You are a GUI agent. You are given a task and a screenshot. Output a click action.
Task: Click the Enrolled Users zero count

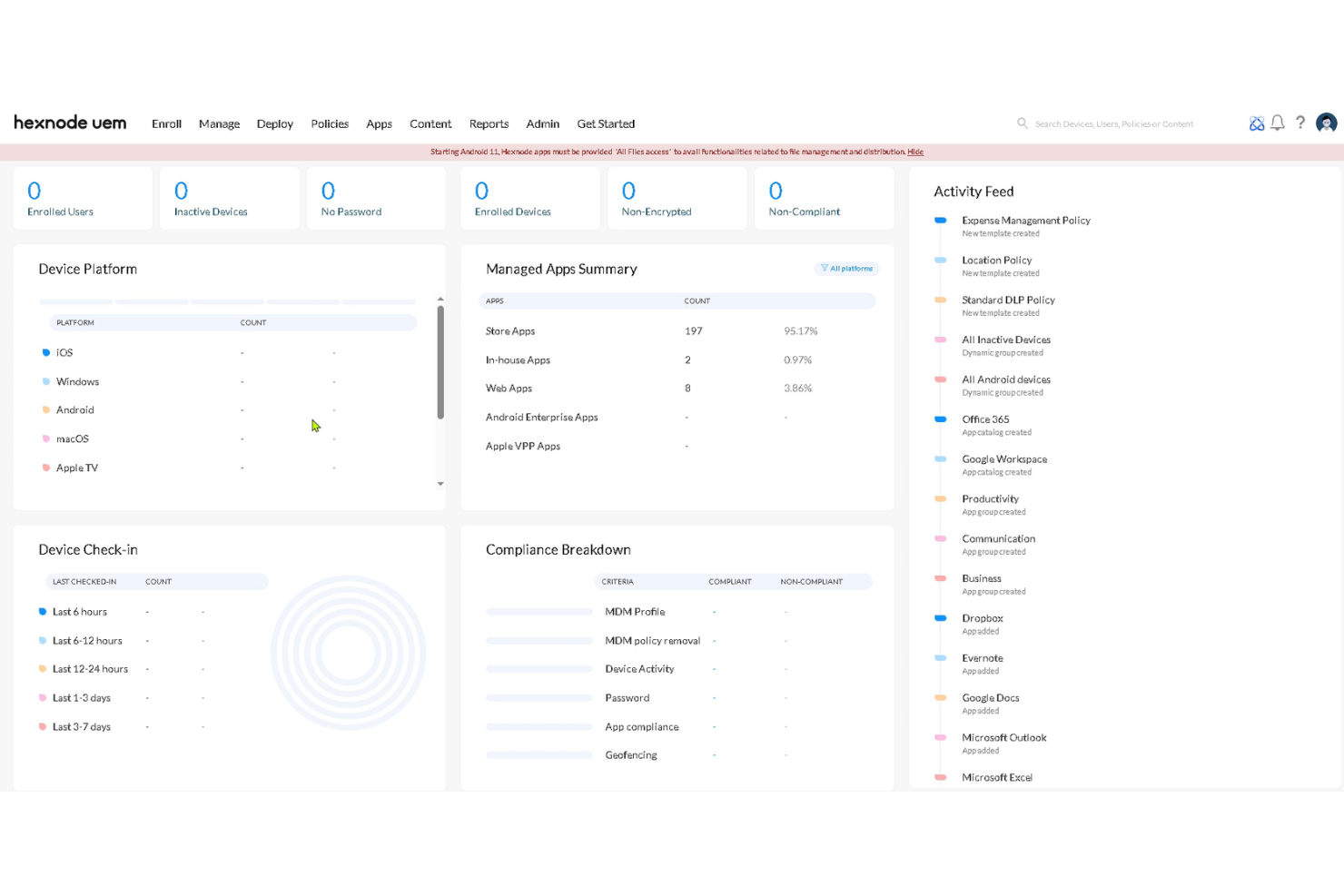[x=34, y=191]
